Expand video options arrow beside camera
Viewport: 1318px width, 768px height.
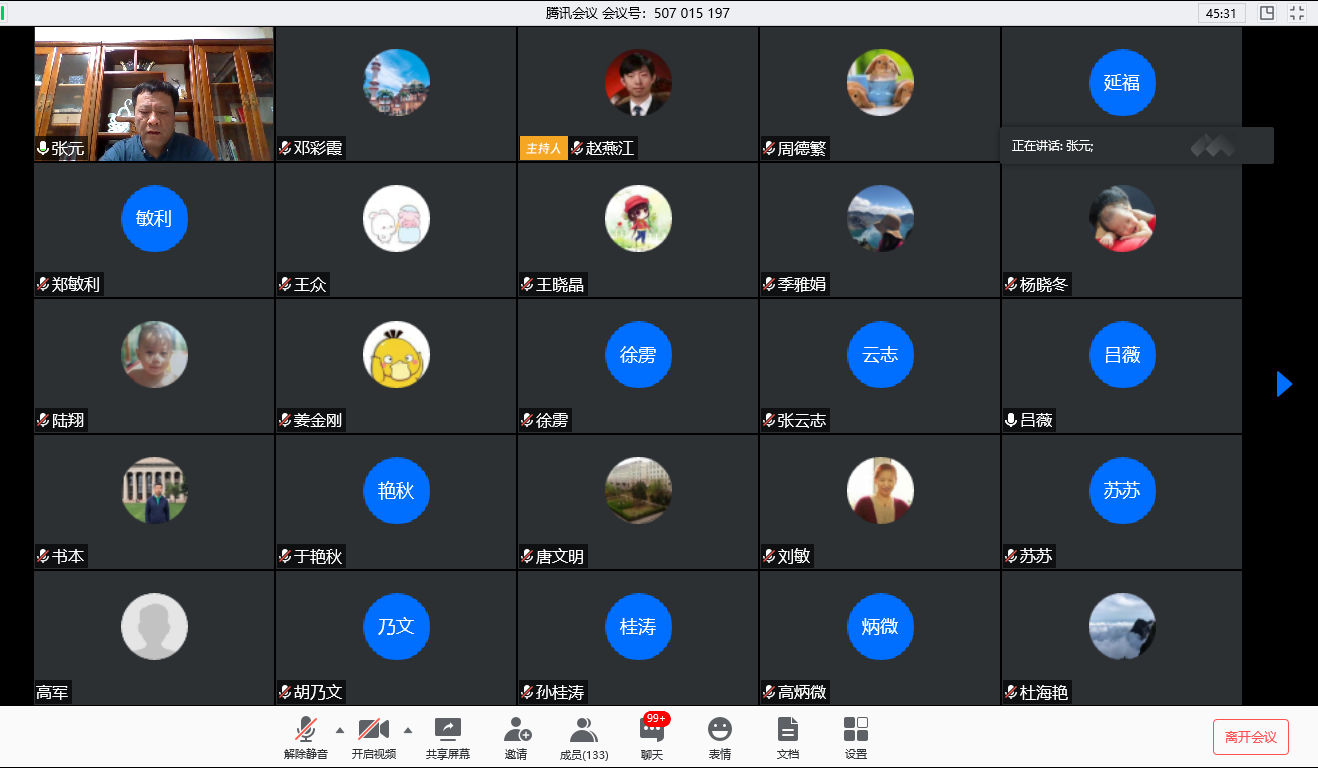click(407, 729)
